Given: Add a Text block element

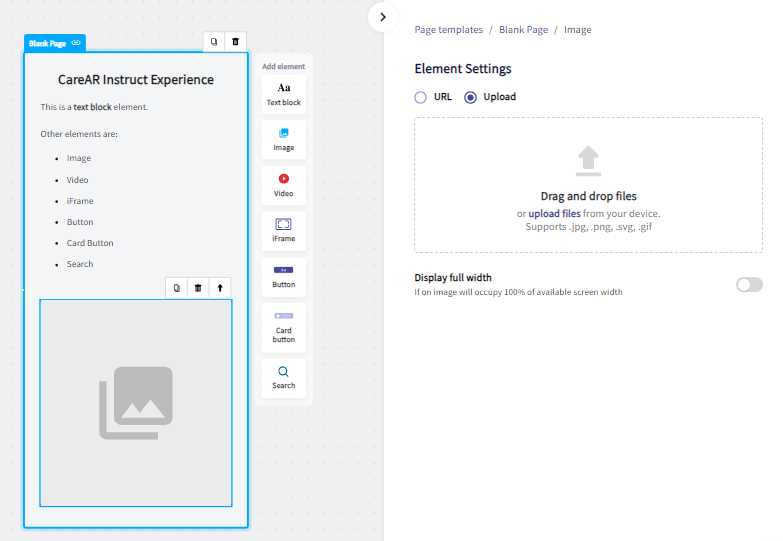Looking at the screenshot, I should (284, 94).
